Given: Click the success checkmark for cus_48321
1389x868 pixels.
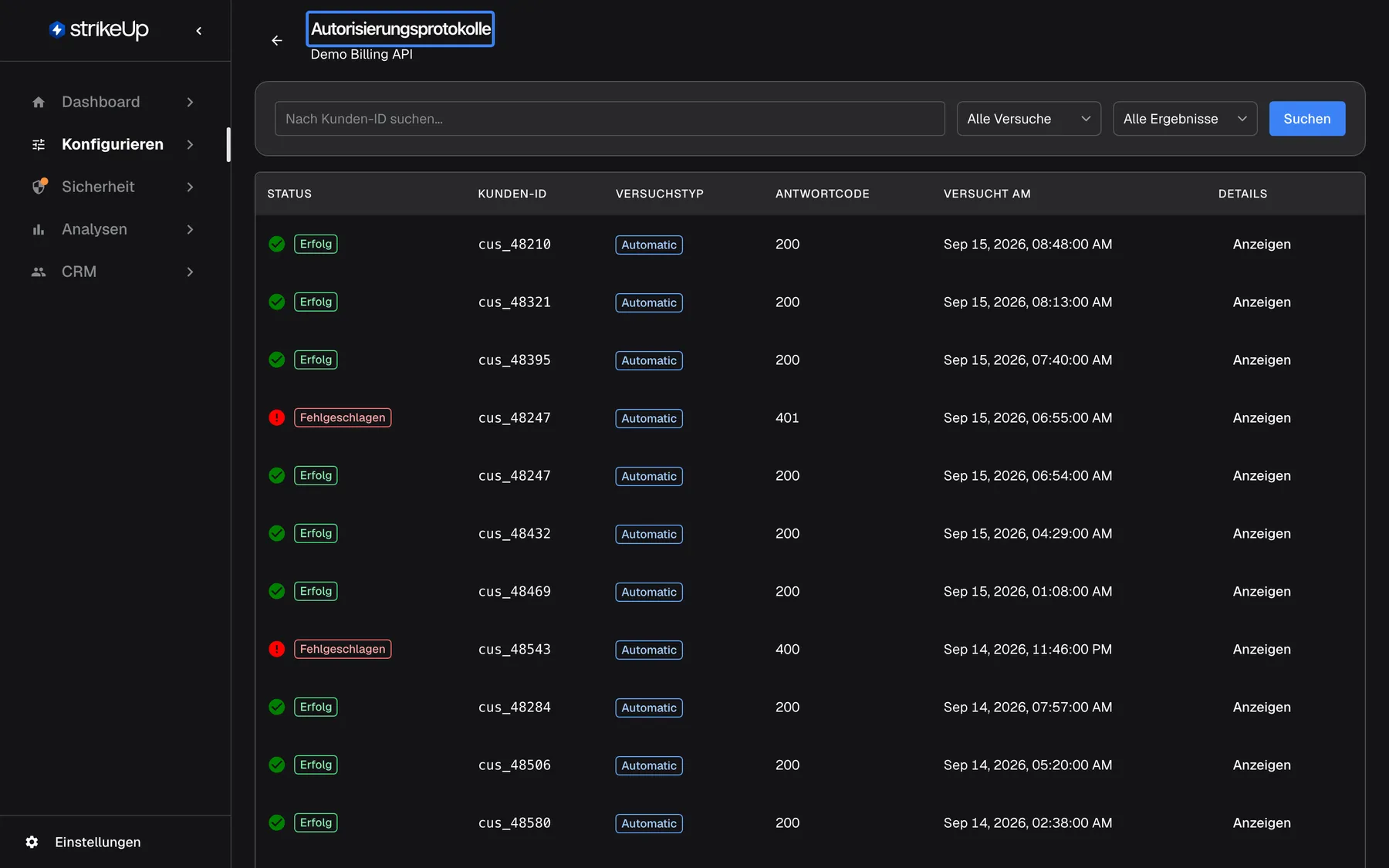Looking at the screenshot, I should coord(277,302).
